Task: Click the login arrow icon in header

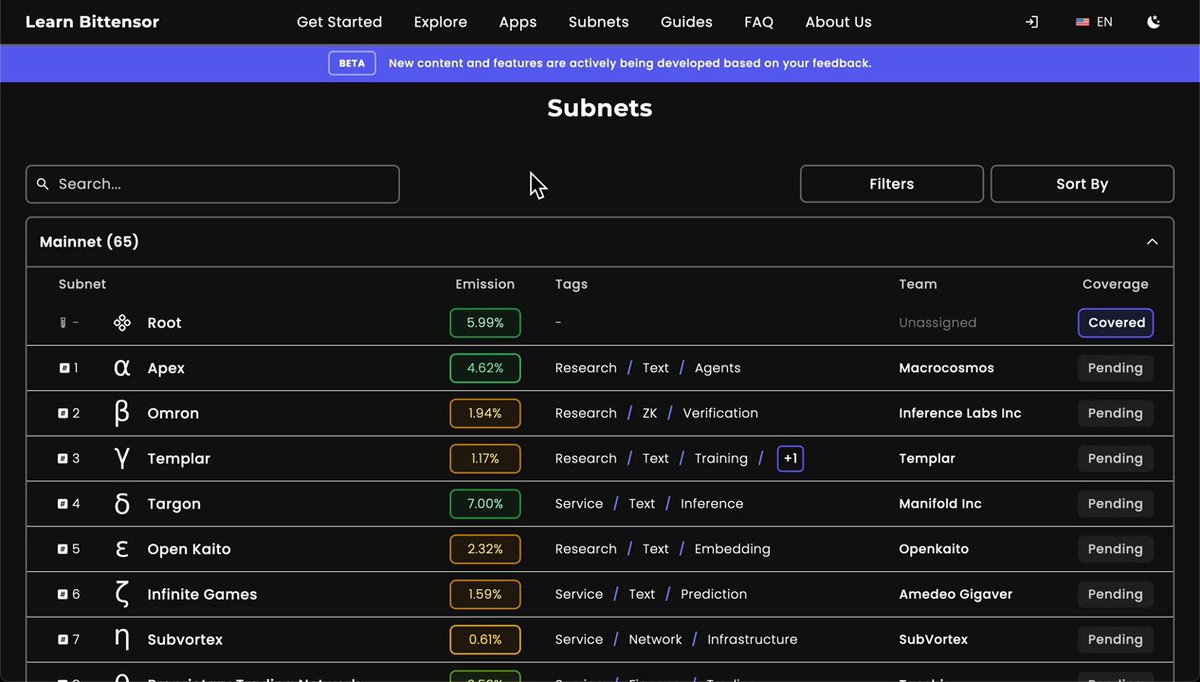Action: 1032,22
